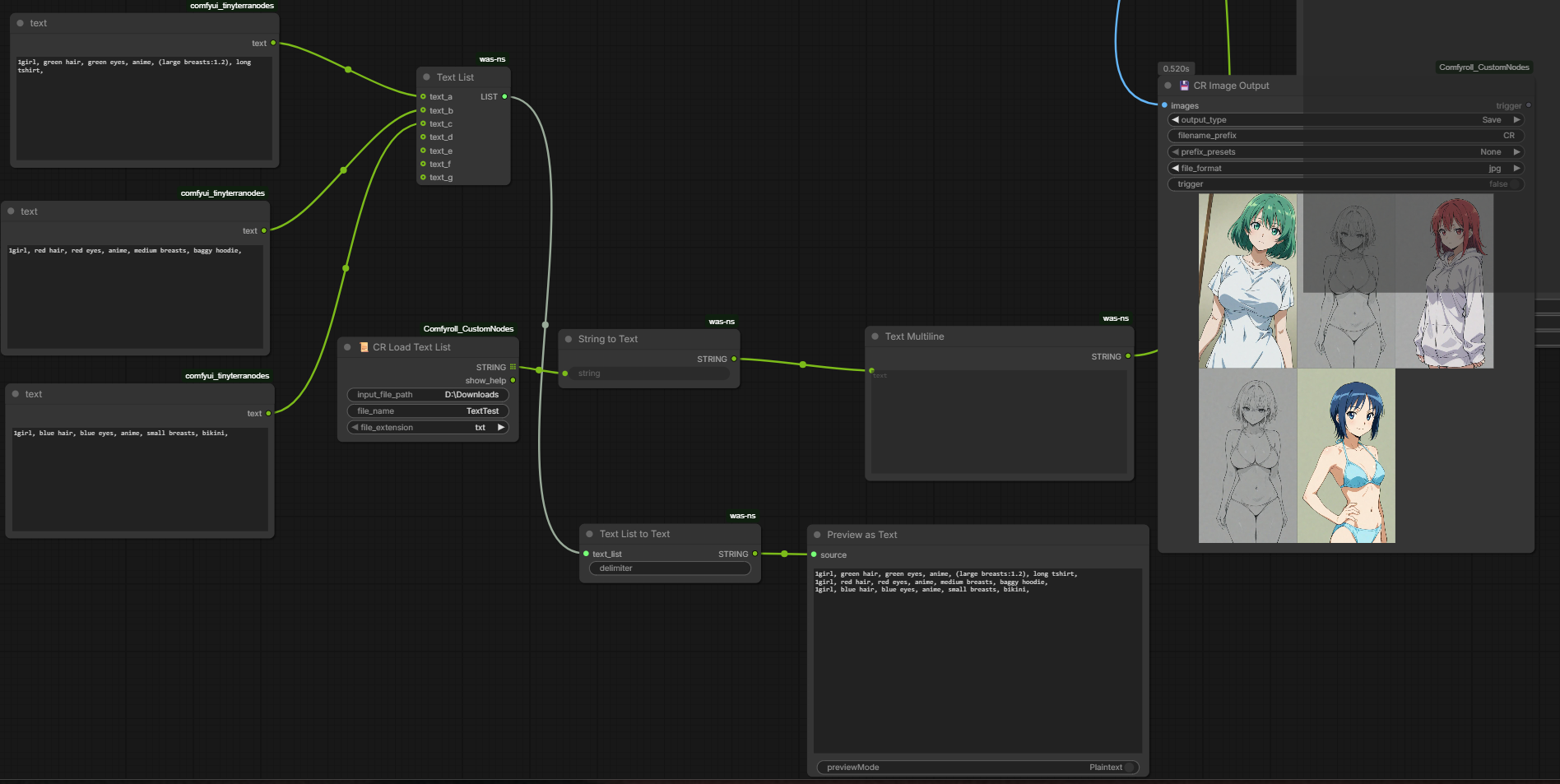
Task: Select the top-row grayscale sketch image
Action: pyautogui.click(x=1346, y=281)
